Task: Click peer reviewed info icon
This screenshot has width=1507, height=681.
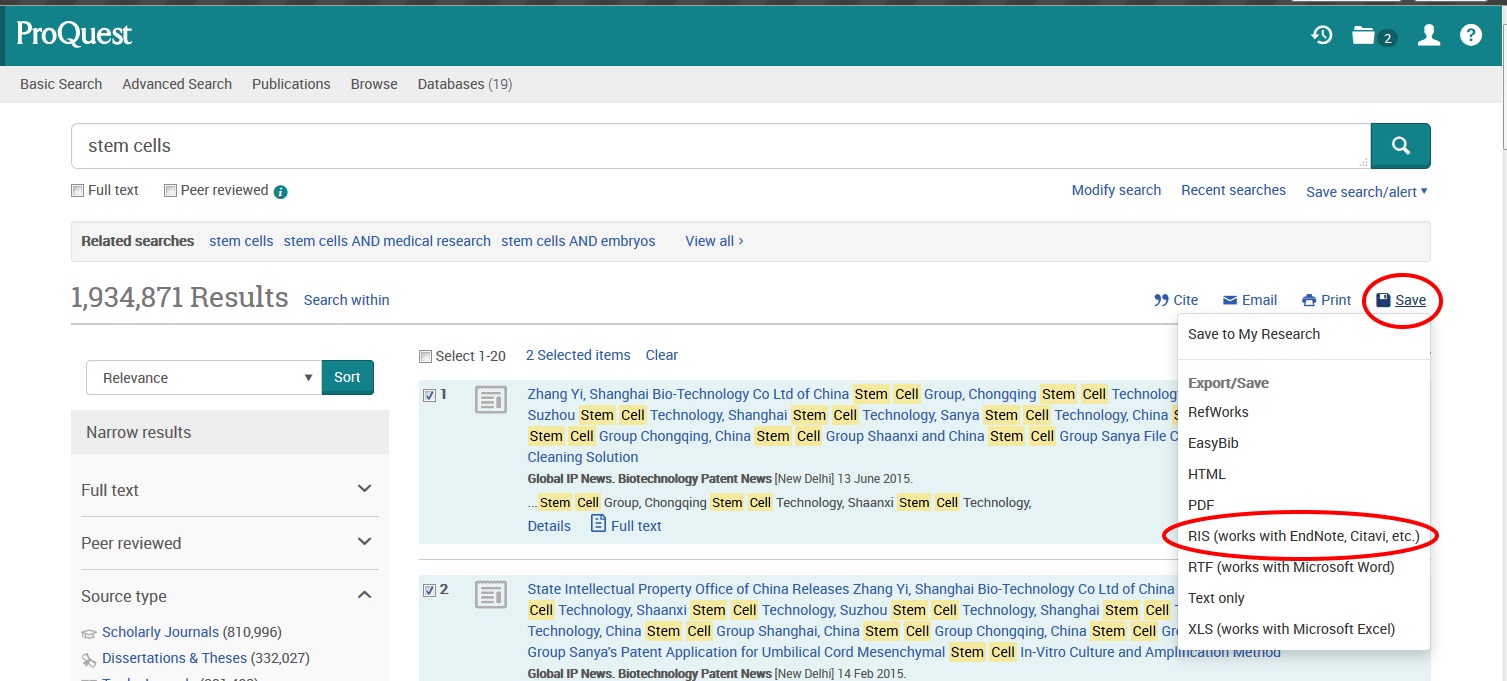Action: [x=281, y=191]
